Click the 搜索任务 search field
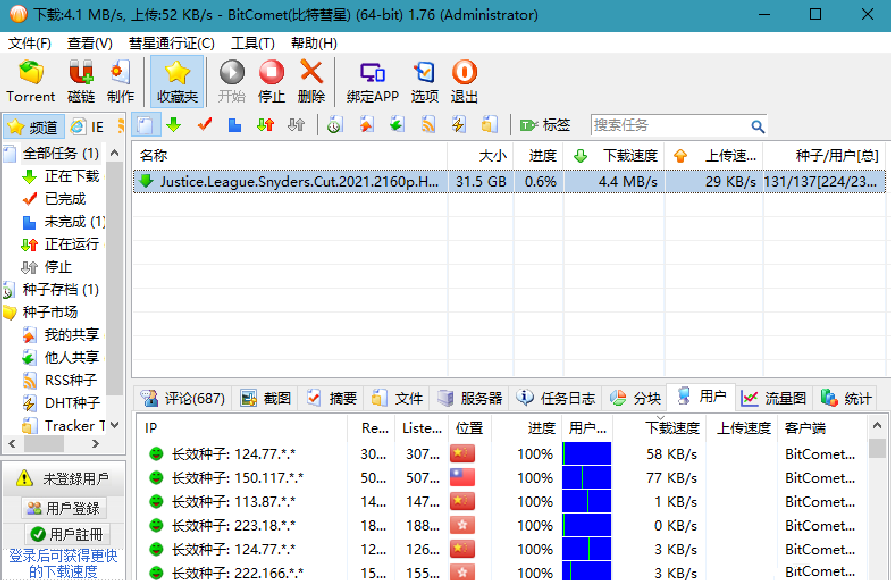Screen dimensions: 891x580 pyautogui.click(x=671, y=125)
